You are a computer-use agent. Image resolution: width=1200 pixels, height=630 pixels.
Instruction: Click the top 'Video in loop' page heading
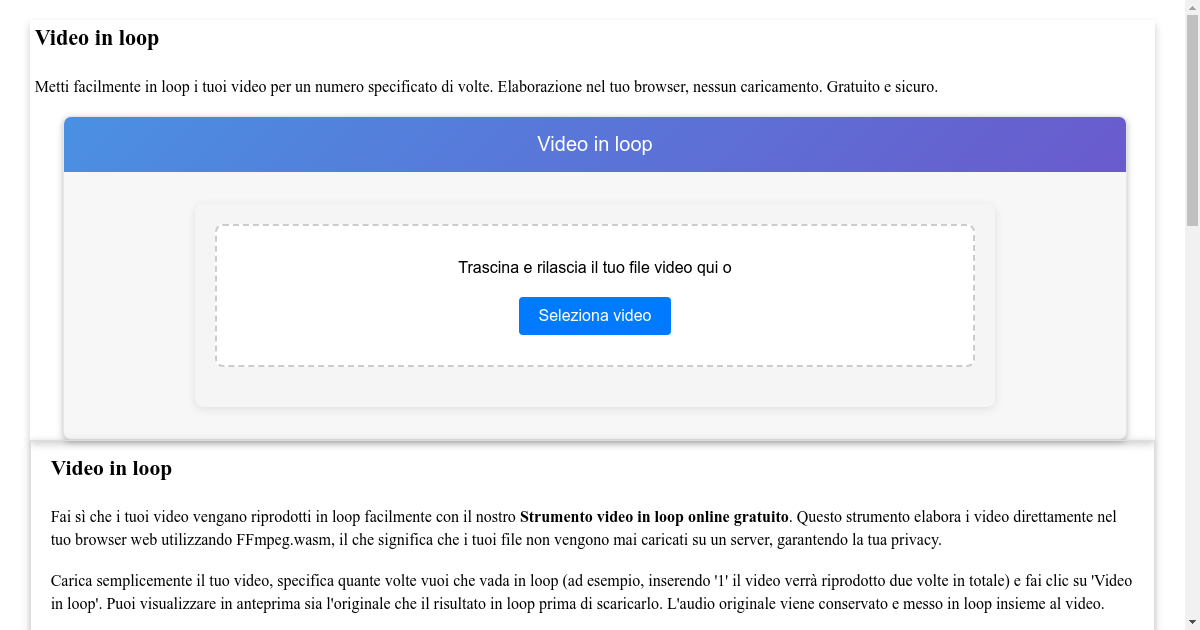97,38
